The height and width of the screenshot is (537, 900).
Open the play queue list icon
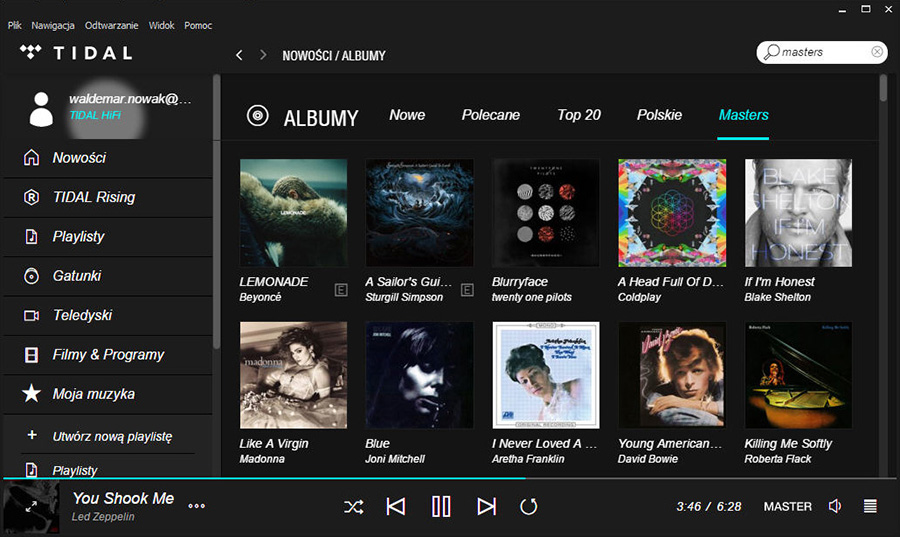click(x=870, y=506)
